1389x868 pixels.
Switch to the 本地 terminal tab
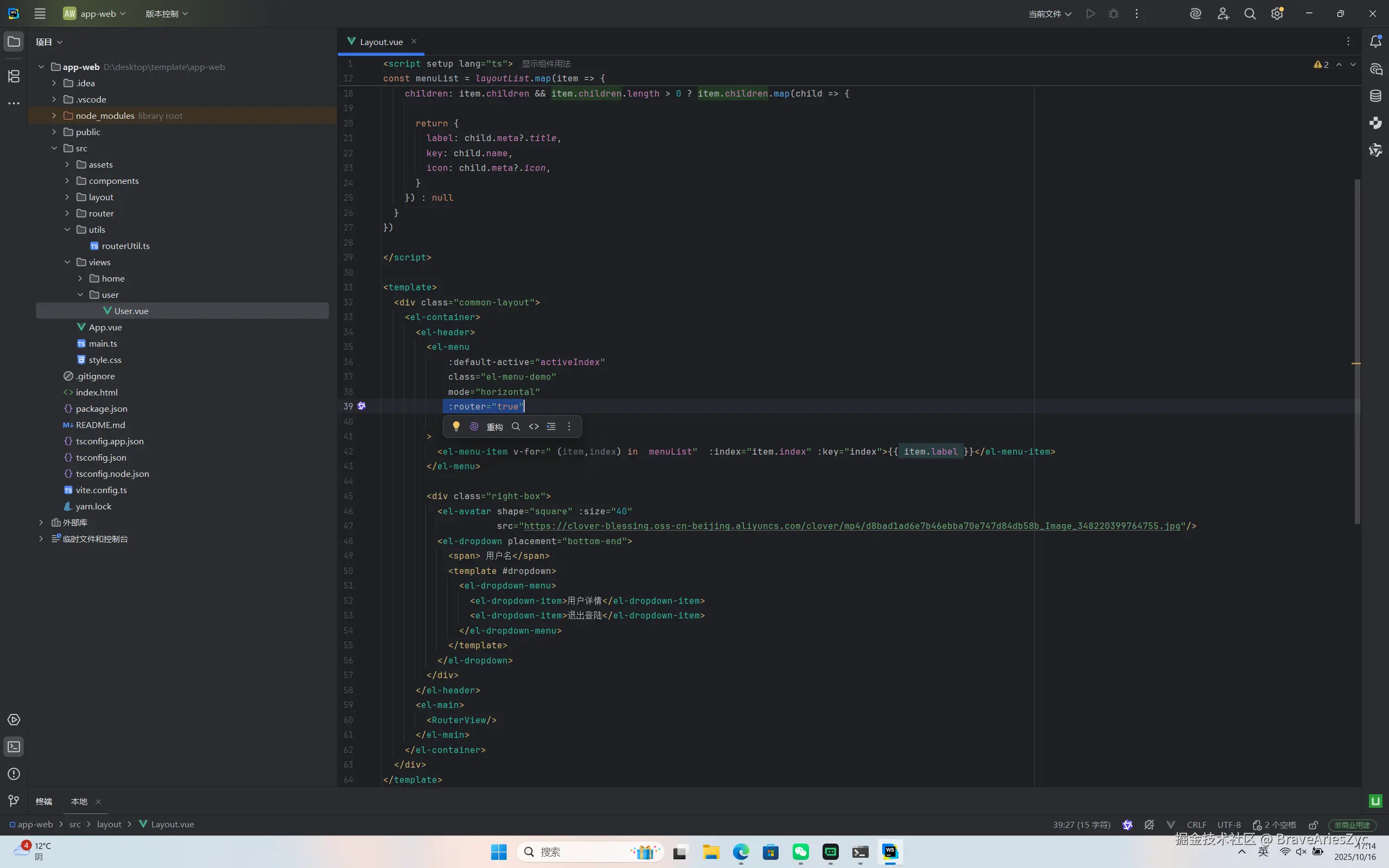pos(79,801)
